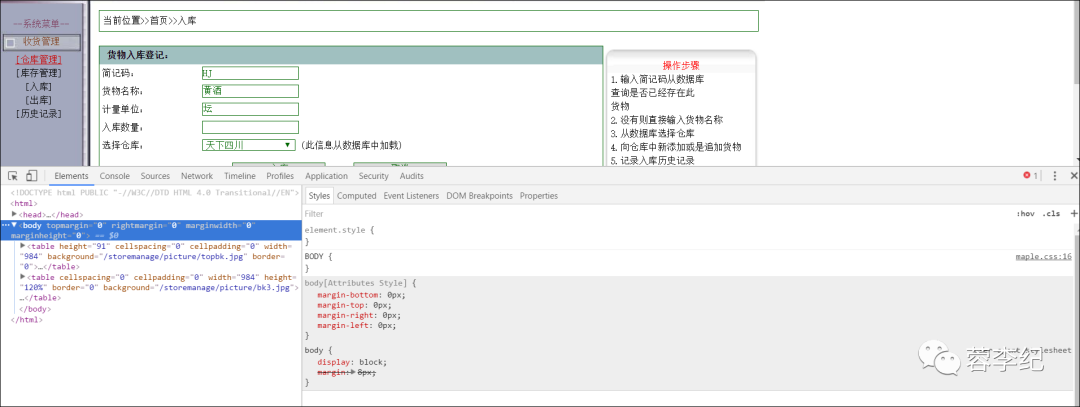The height and width of the screenshot is (407, 1080).
Task: Click the Styles Filter text box
Action: (654, 214)
